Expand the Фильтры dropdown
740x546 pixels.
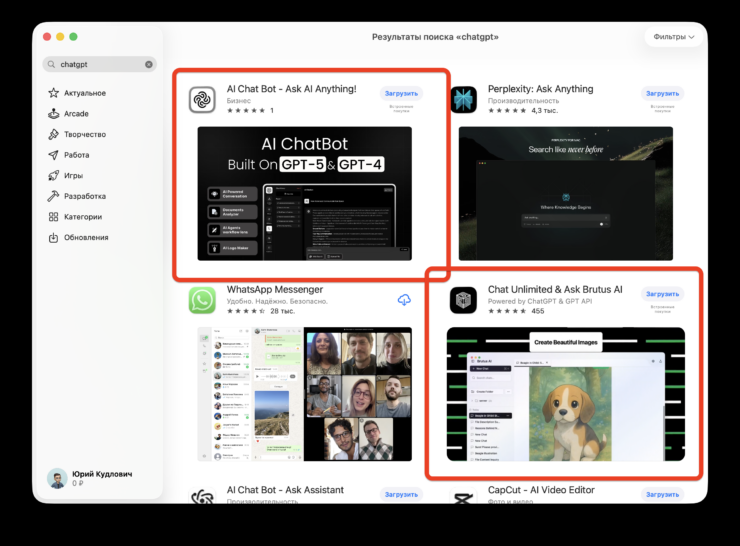673,37
